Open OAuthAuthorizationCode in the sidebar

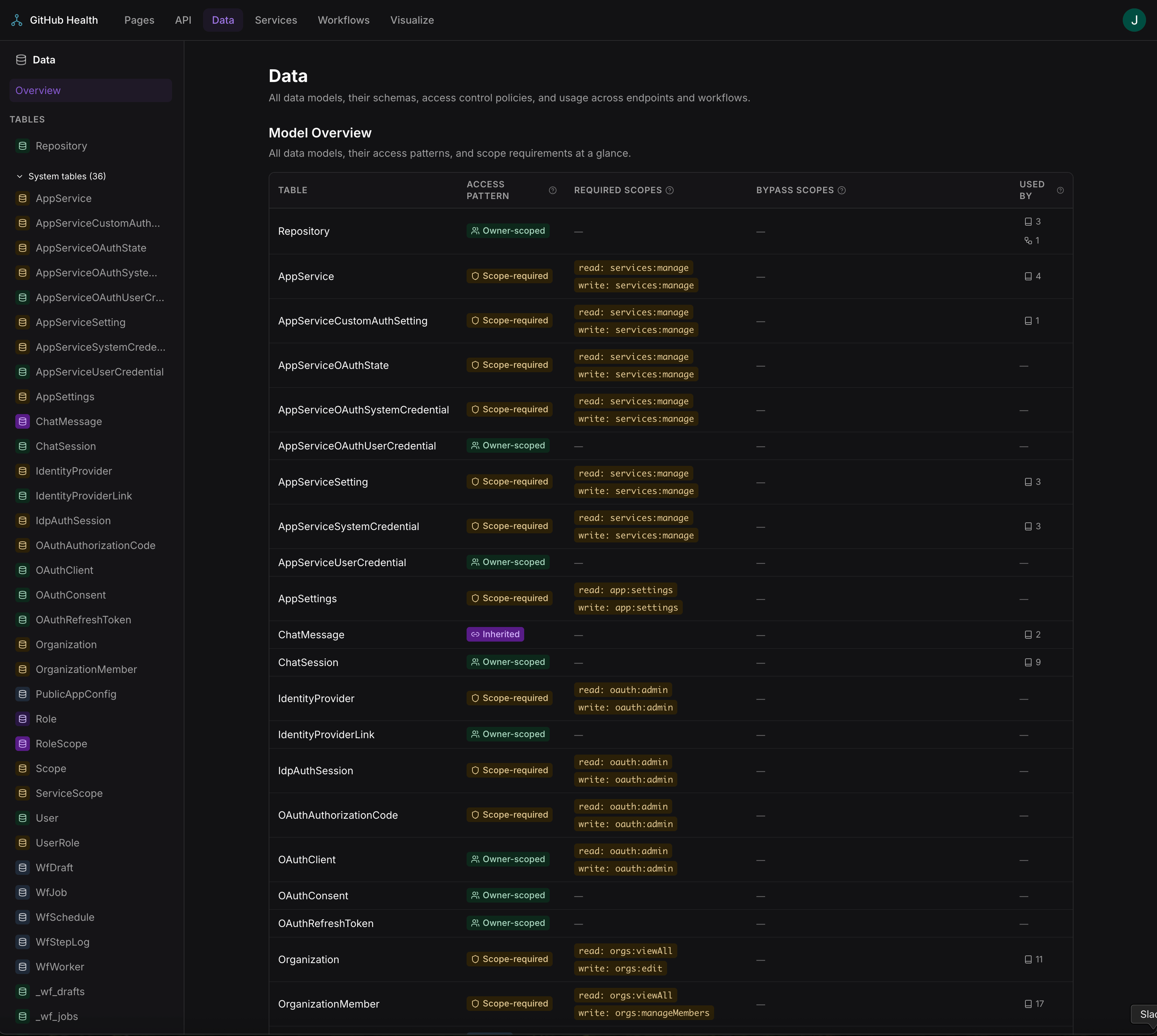(x=90, y=545)
